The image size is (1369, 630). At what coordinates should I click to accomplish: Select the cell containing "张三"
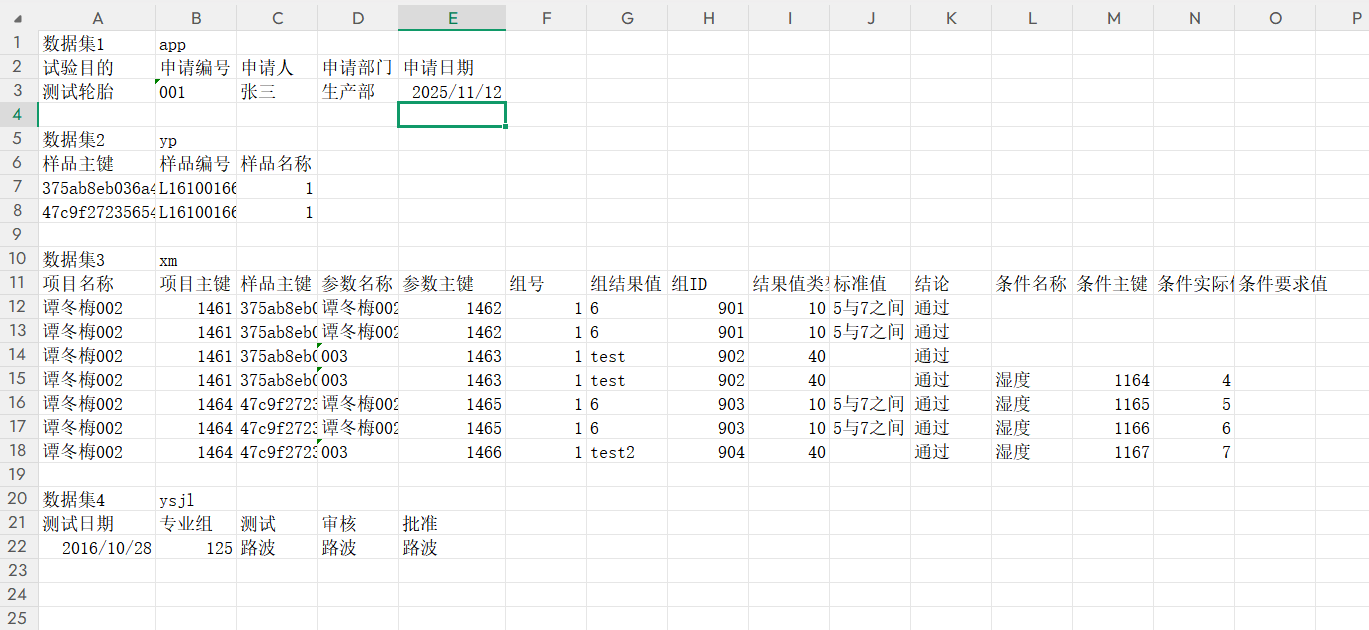(277, 91)
